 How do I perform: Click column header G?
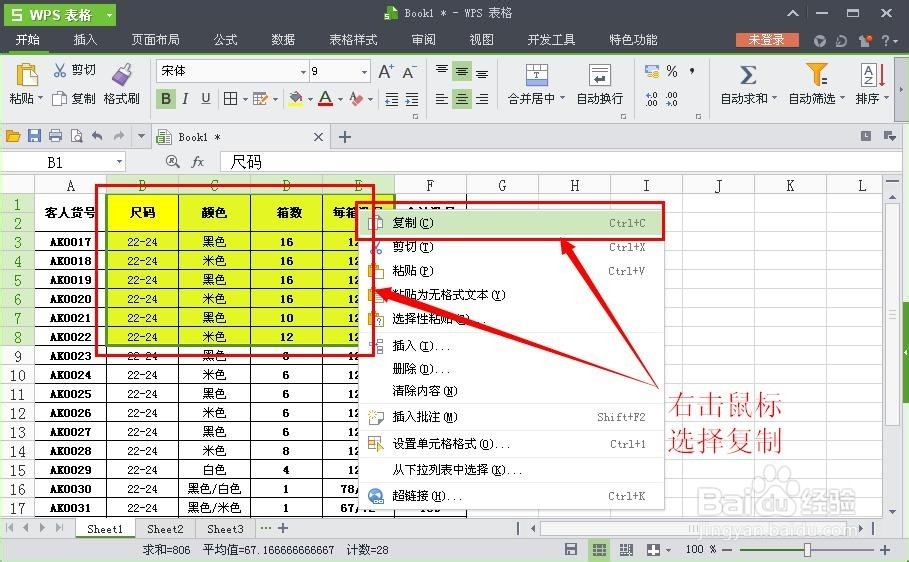(502, 185)
